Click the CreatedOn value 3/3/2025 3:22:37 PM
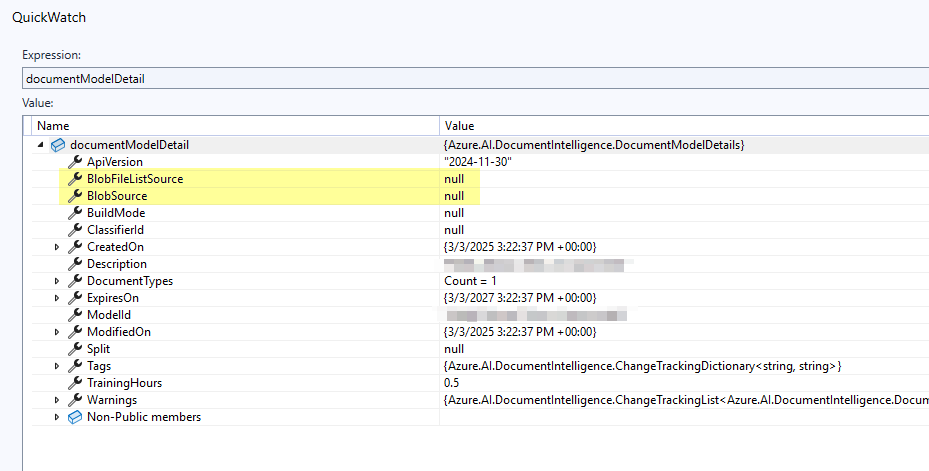929x471 pixels. point(520,246)
